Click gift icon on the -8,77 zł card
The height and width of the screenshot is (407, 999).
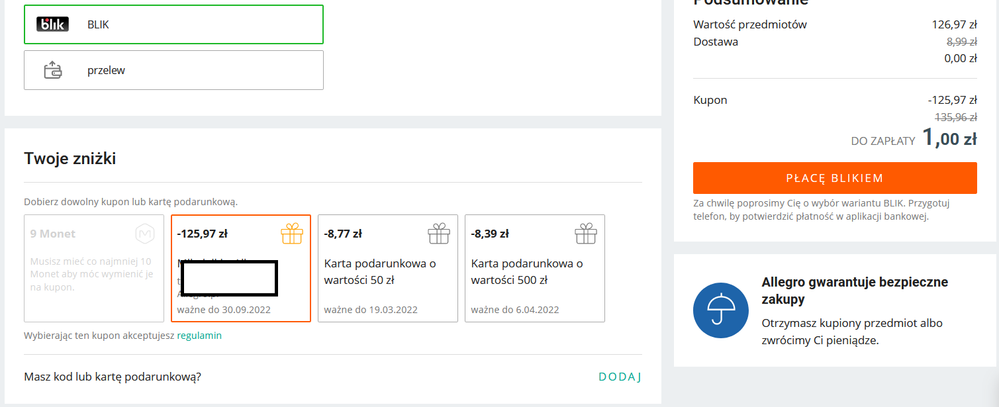point(438,234)
